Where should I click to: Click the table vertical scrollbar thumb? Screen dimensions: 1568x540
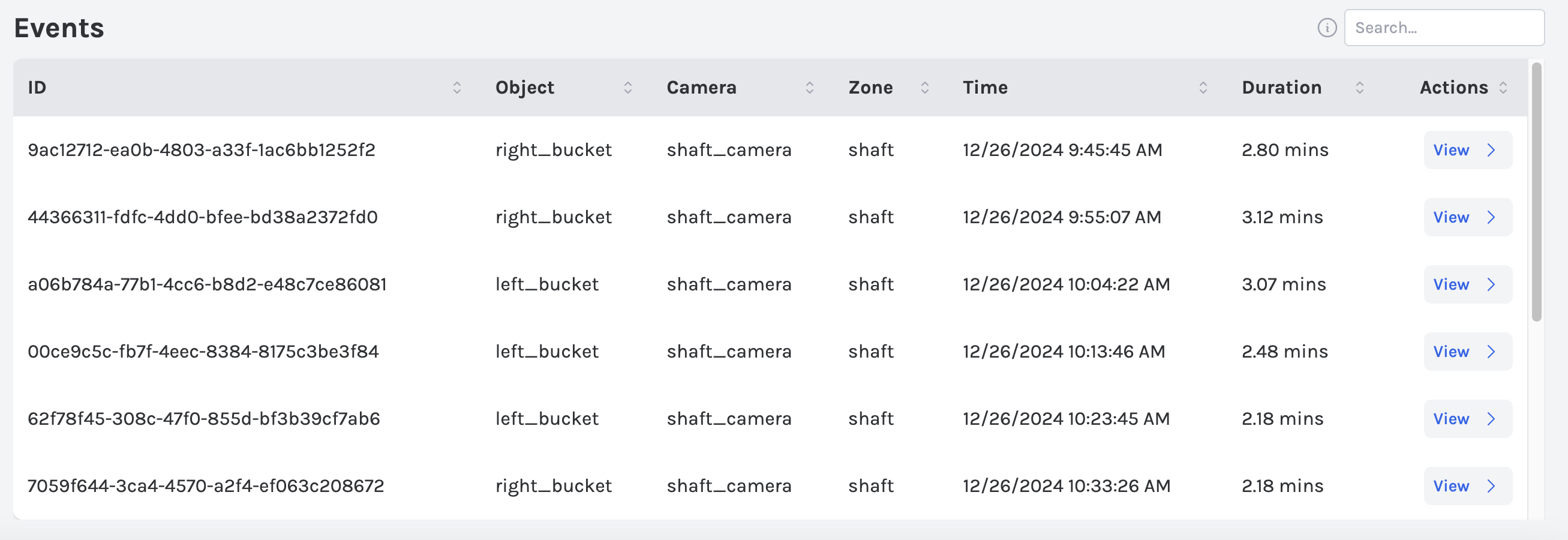(1536, 192)
